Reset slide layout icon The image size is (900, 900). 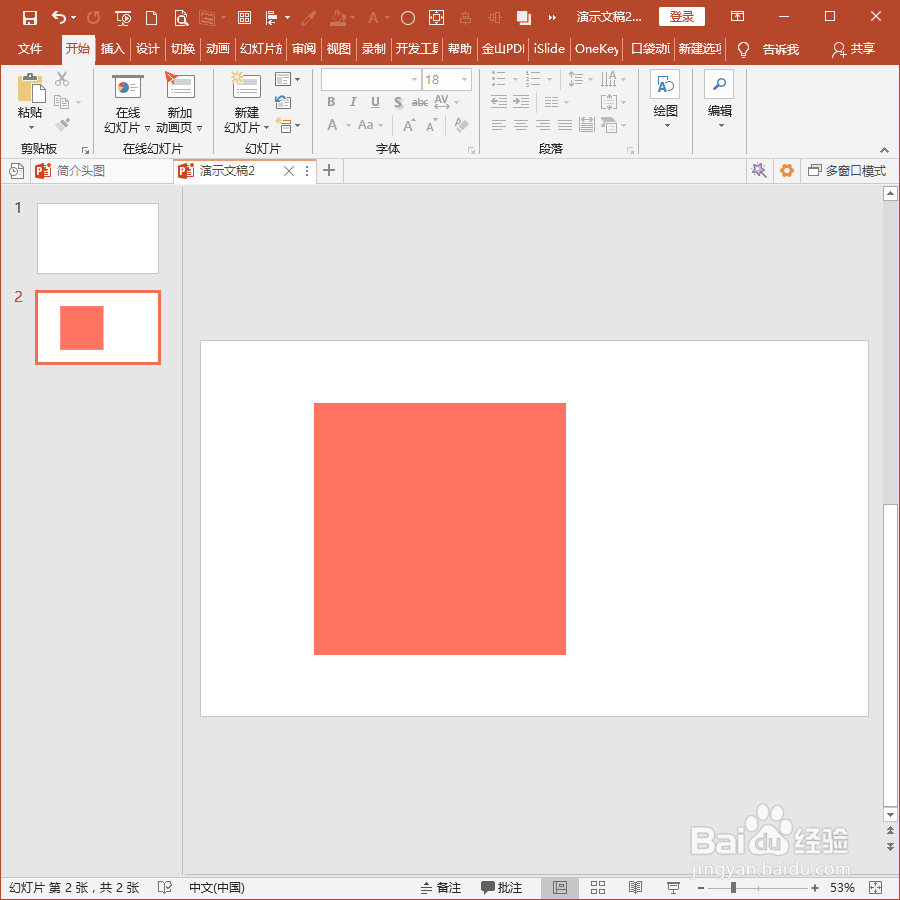[283, 102]
